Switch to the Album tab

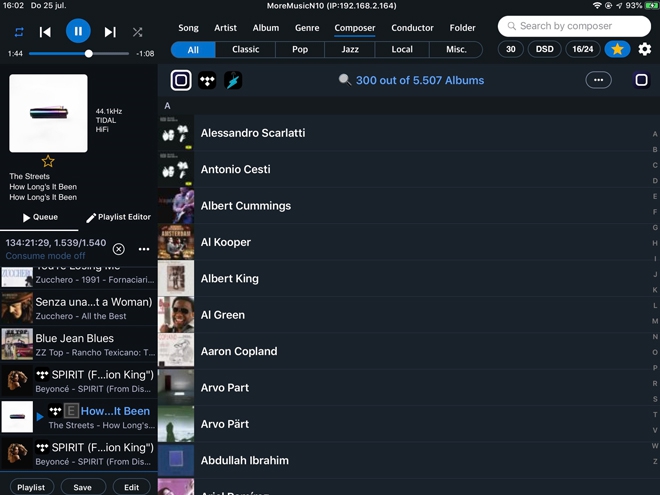(266, 28)
